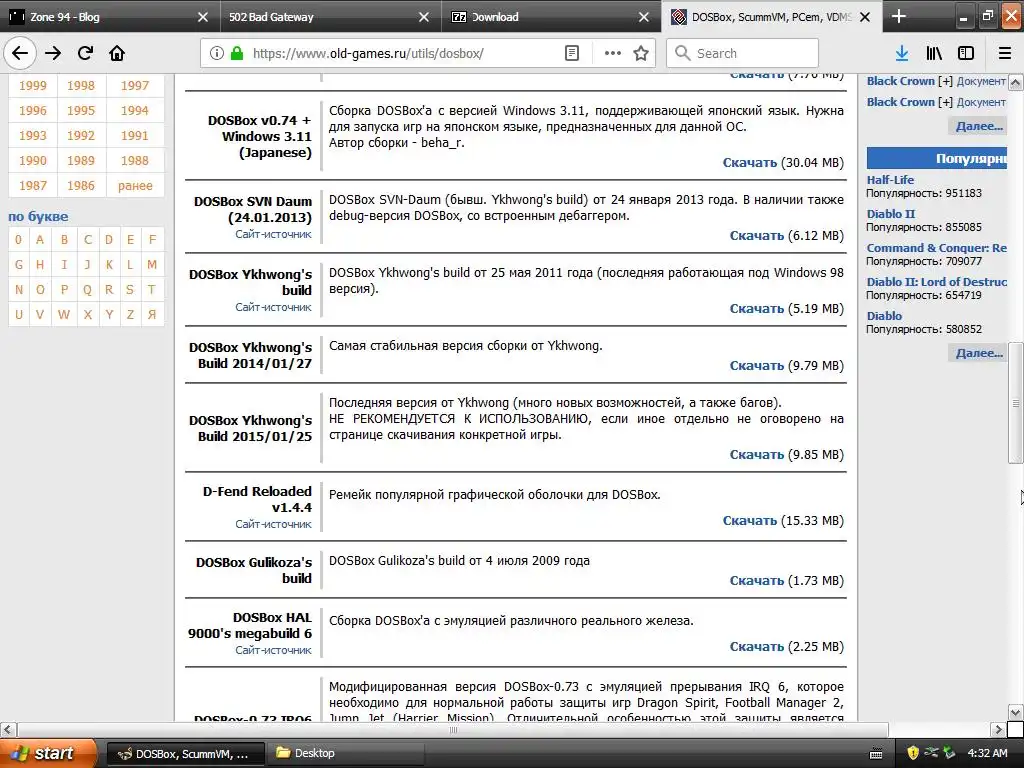Toggle the sidebar view icon
1024x768 pixels.
[x=966, y=53]
